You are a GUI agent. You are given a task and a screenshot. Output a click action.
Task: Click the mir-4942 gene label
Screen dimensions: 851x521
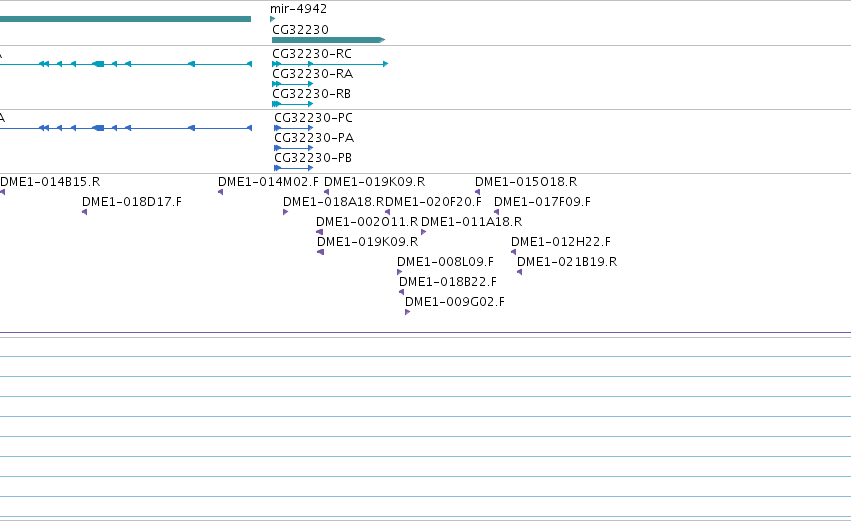(x=299, y=9)
